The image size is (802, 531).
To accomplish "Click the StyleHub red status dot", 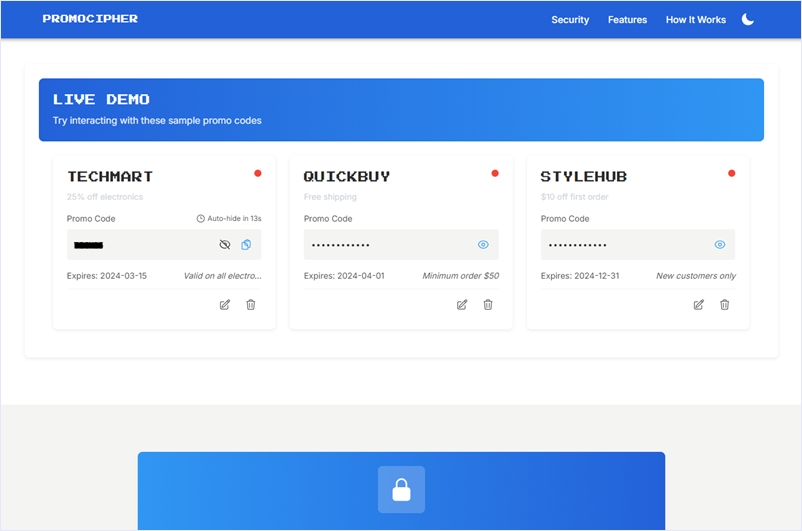I will point(731,173).
